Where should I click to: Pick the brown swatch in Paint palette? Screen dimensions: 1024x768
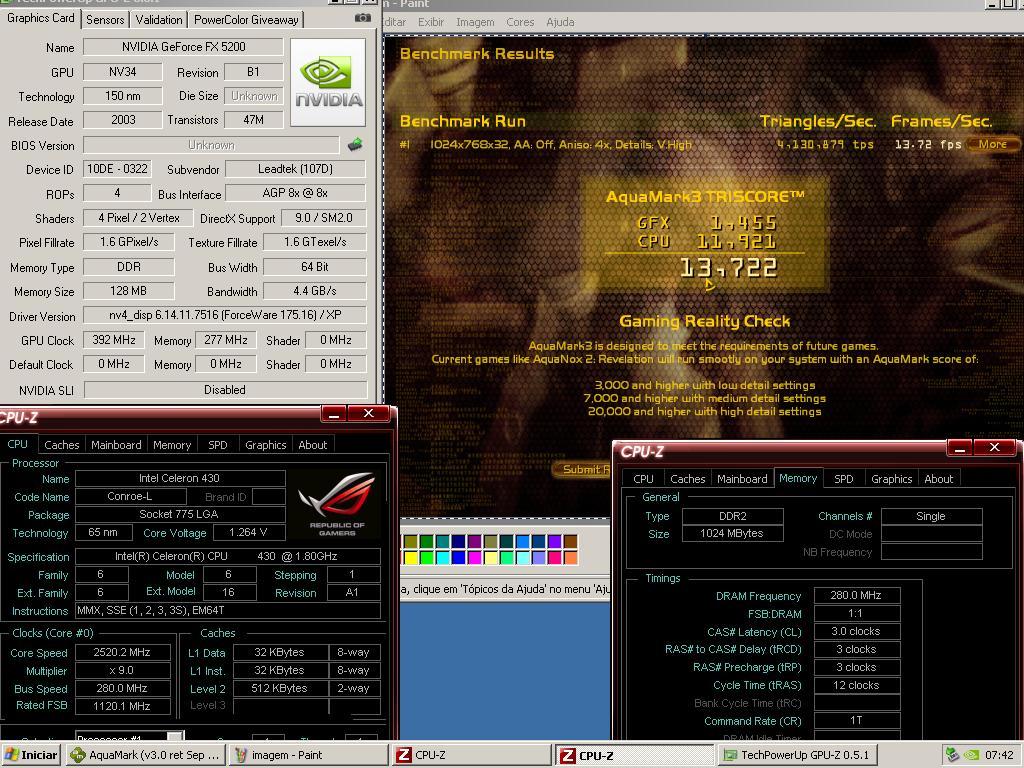(x=570, y=541)
